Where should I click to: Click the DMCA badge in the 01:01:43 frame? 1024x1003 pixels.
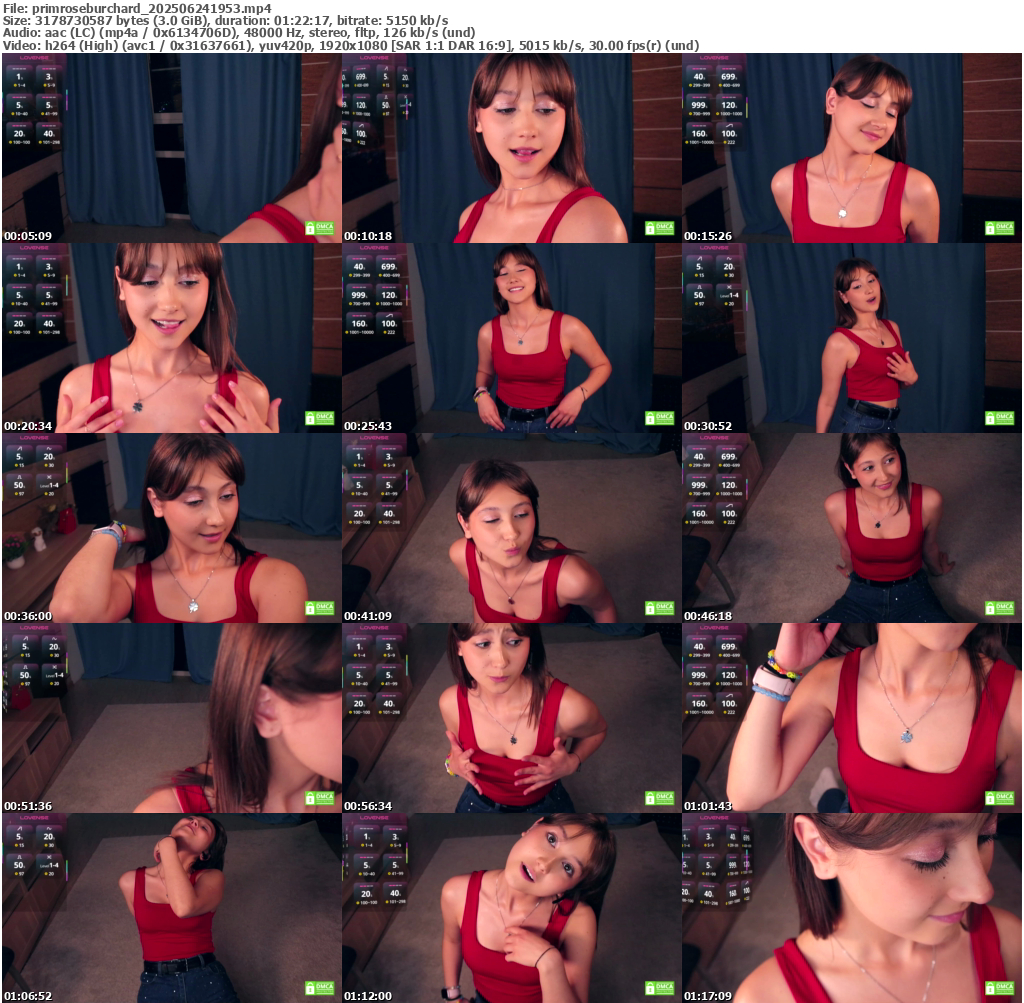(1000, 798)
